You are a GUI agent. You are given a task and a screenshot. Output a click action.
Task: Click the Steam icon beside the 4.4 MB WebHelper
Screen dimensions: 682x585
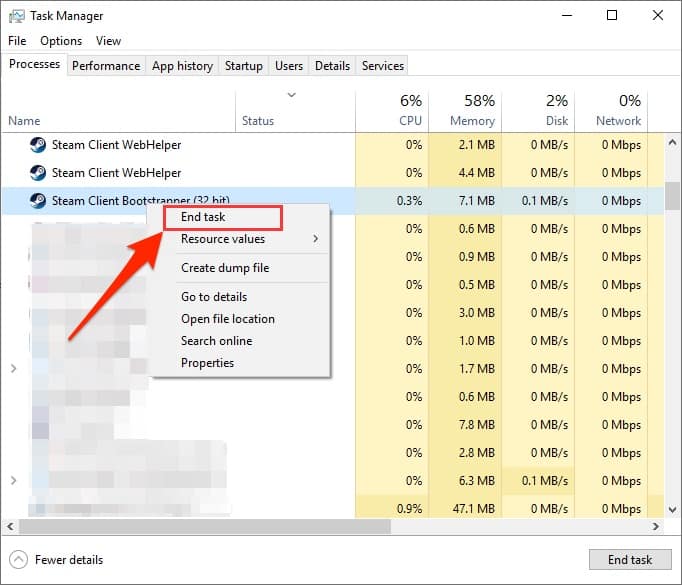[38, 173]
